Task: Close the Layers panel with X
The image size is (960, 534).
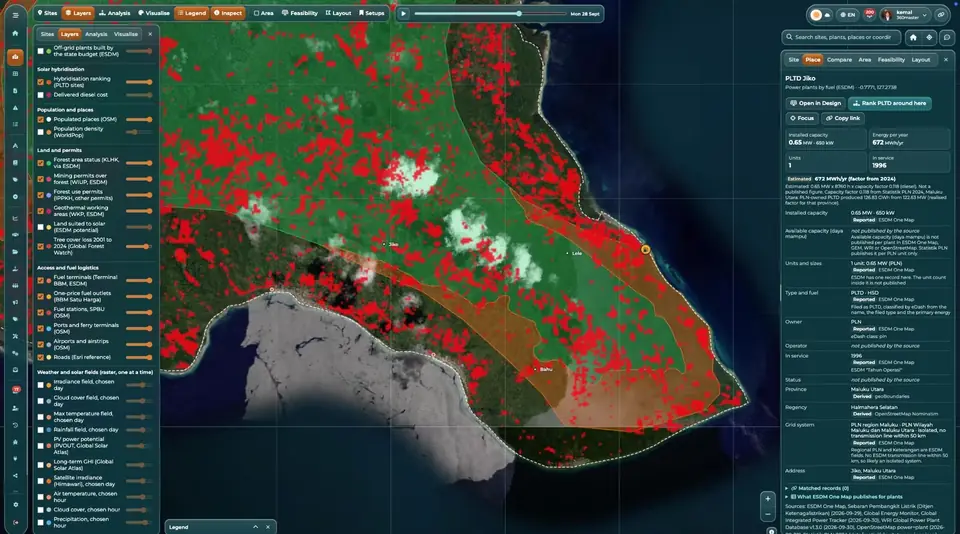Action: point(150,34)
